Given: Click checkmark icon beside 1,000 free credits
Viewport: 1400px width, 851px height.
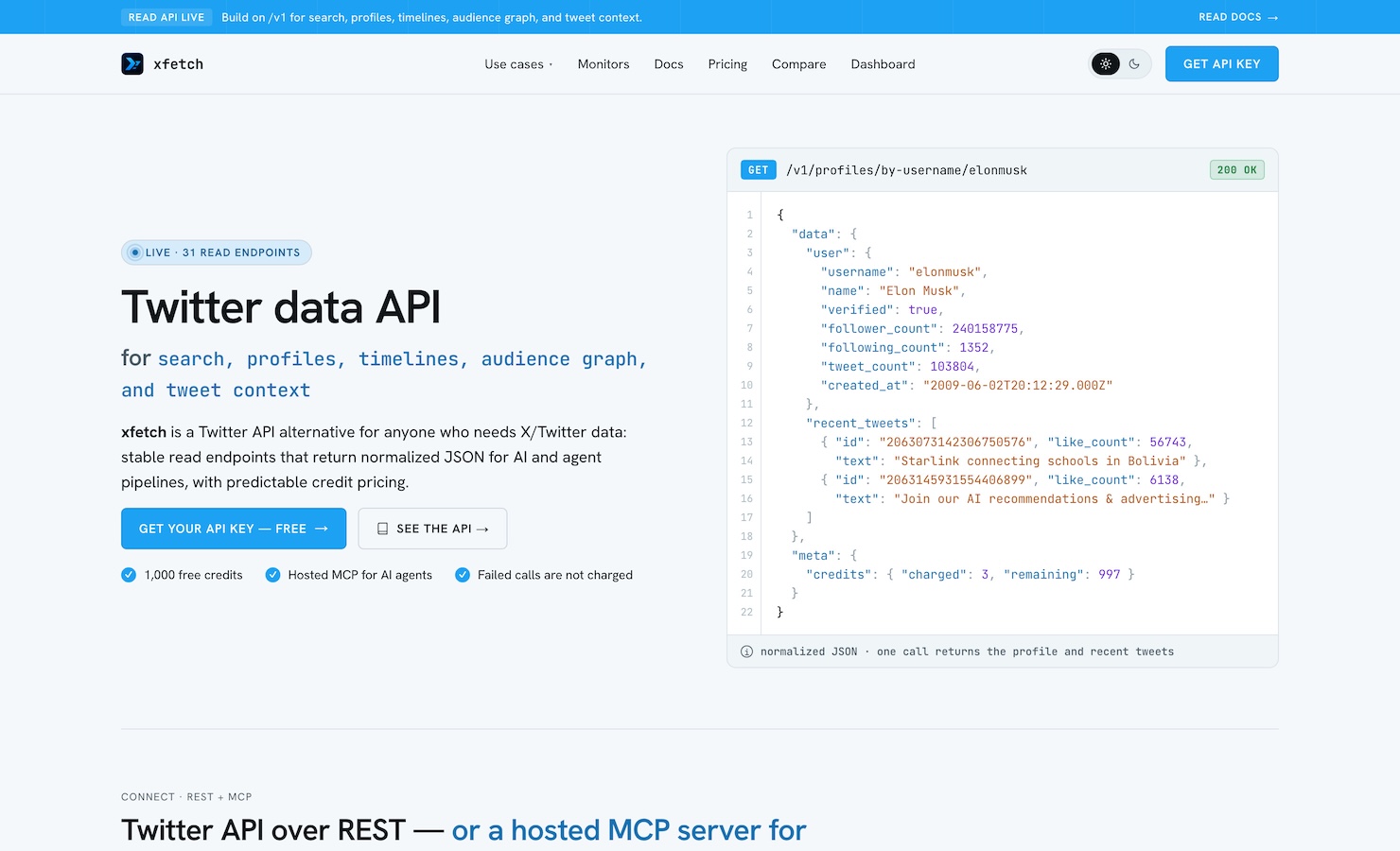Looking at the screenshot, I should pyautogui.click(x=129, y=574).
